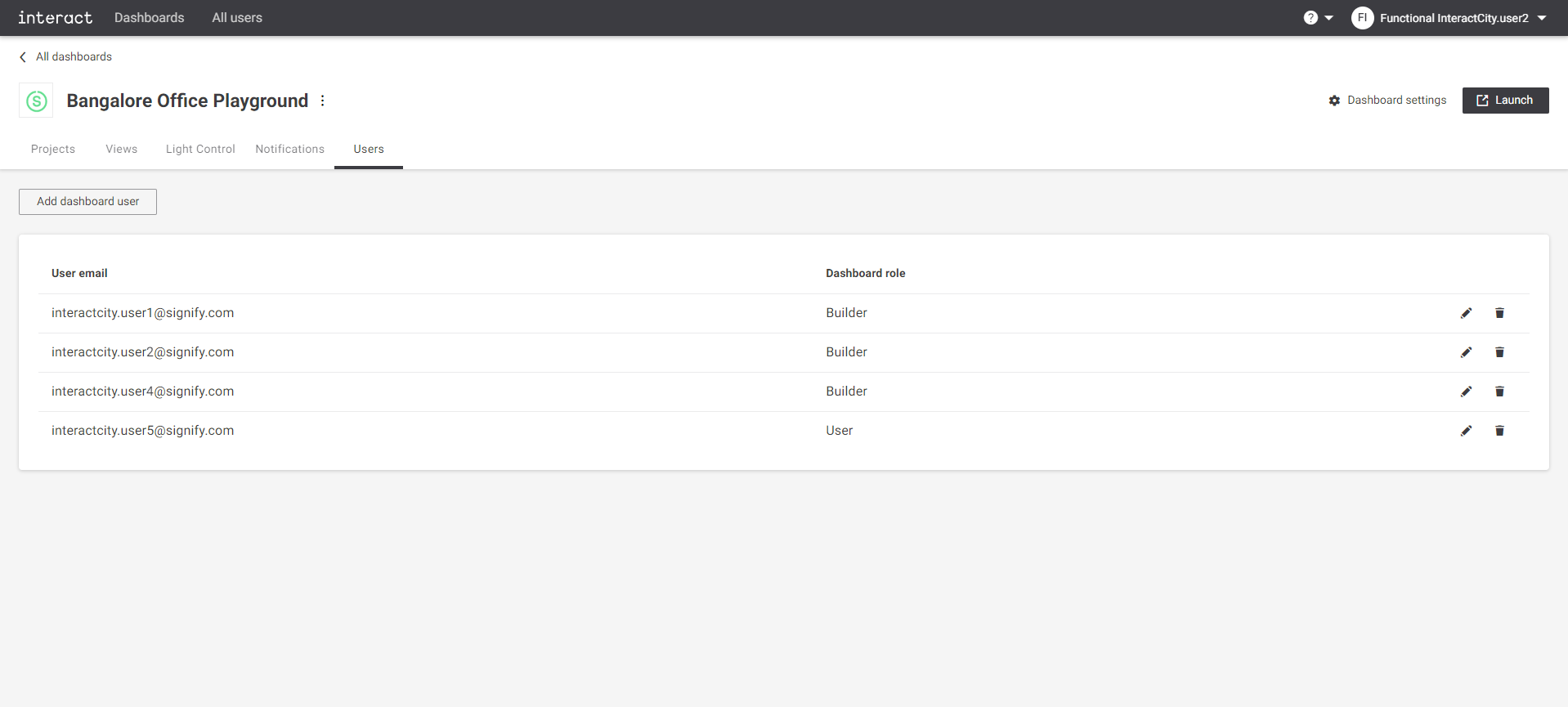Open Dashboards in top navigation
The image size is (1568, 707).
150,18
